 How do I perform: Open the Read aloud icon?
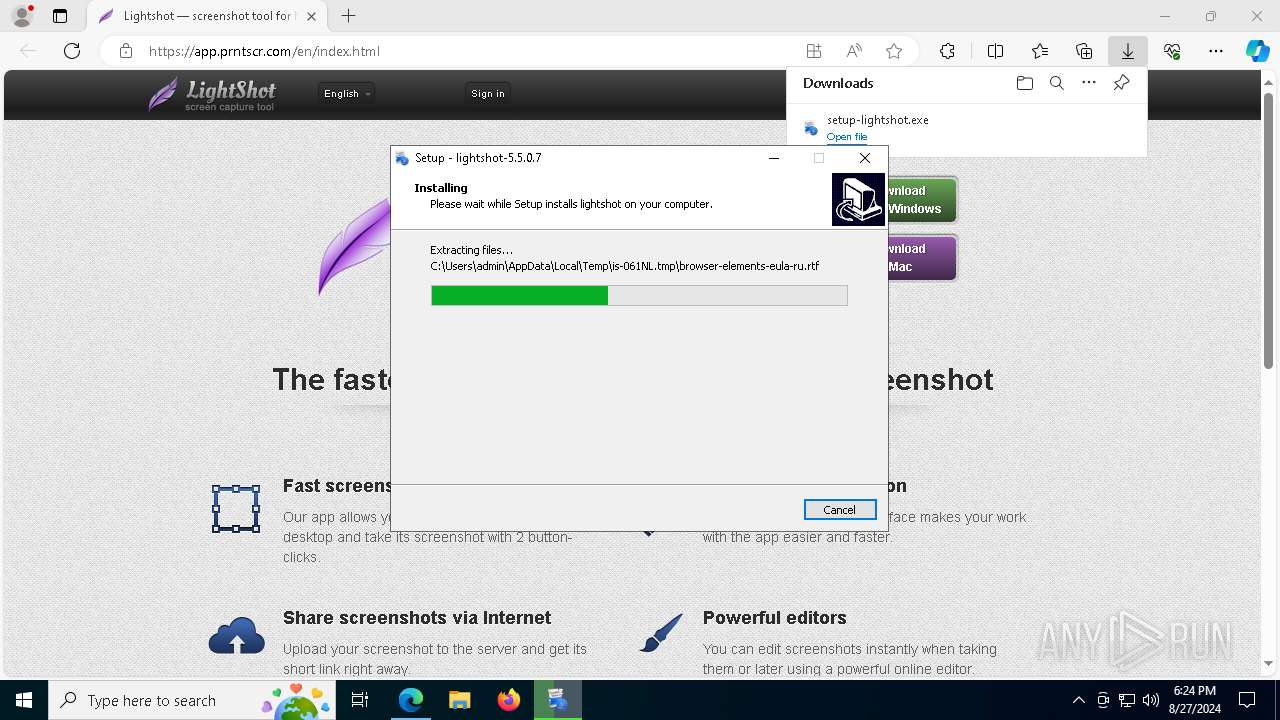pyautogui.click(x=854, y=51)
